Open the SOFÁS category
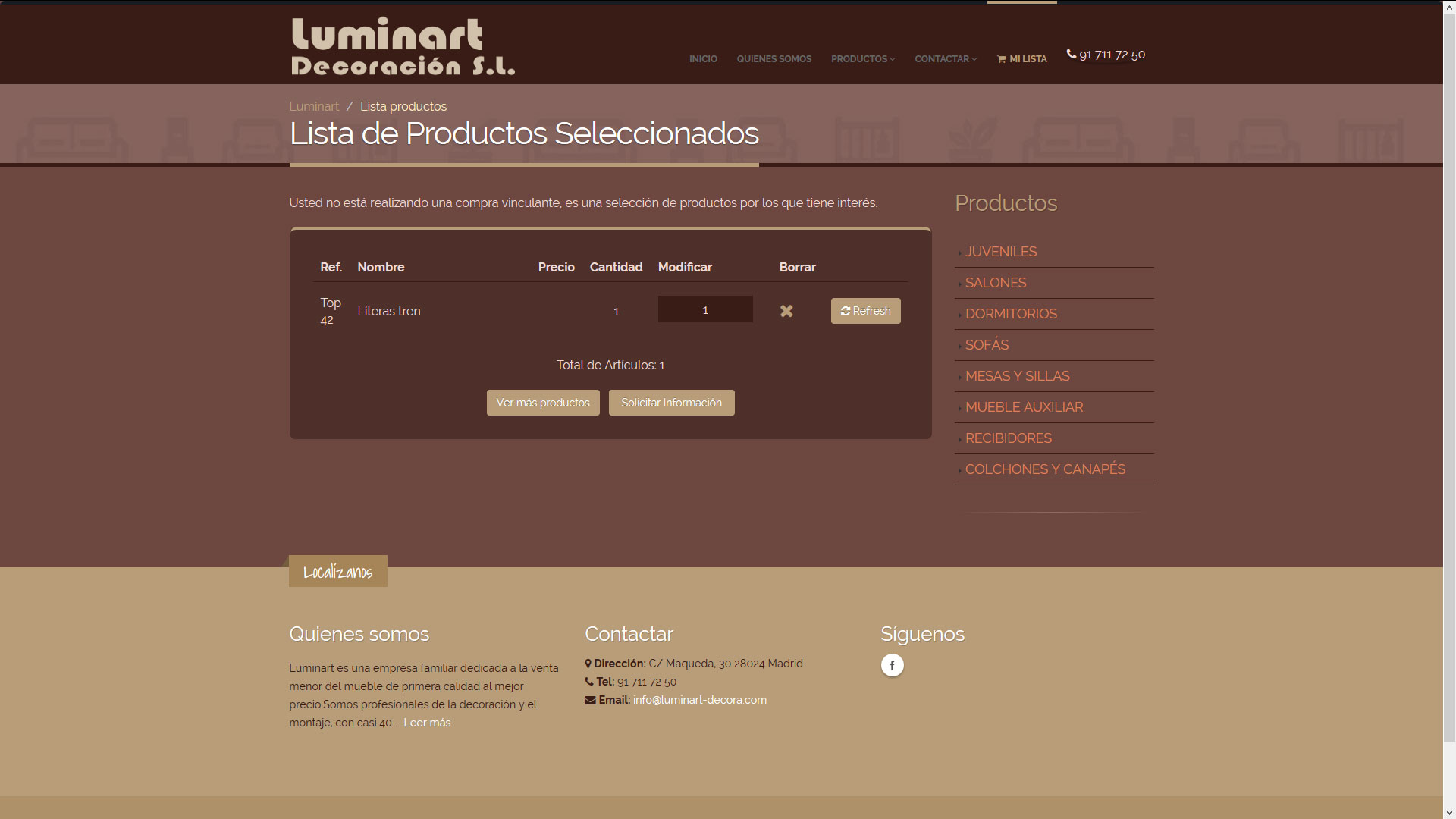 (x=986, y=345)
